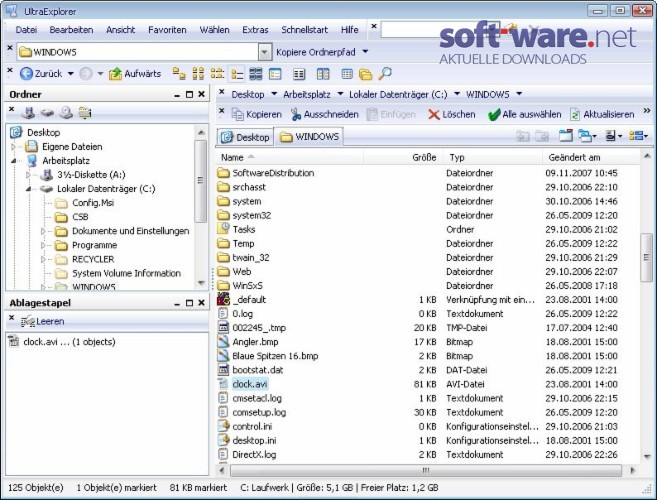The width and height of the screenshot is (657, 500).
Task: Click the dual-pane view icon
Action: [x=323, y=74]
